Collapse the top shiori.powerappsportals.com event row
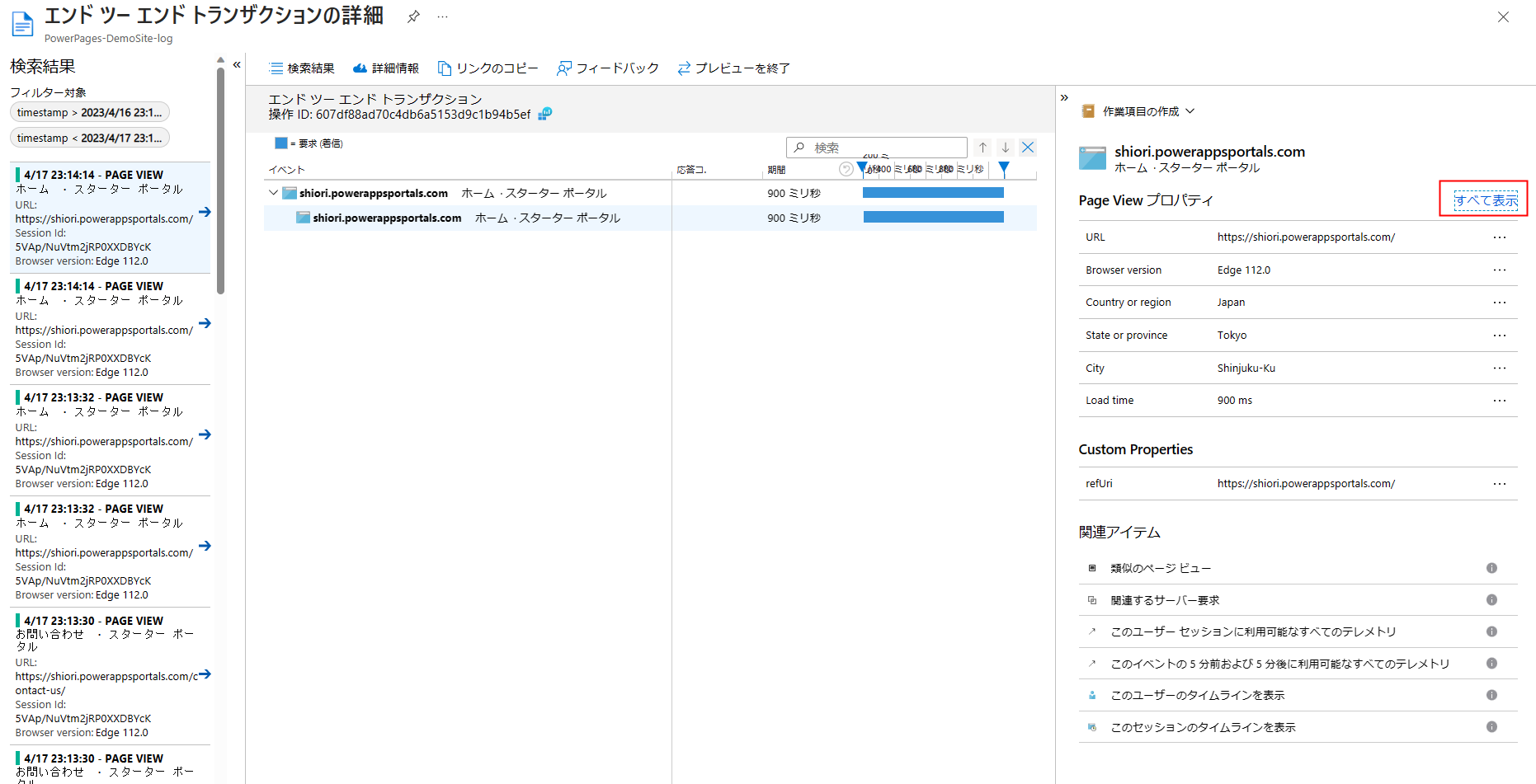The image size is (1536, 784). (x=273, y=193)
